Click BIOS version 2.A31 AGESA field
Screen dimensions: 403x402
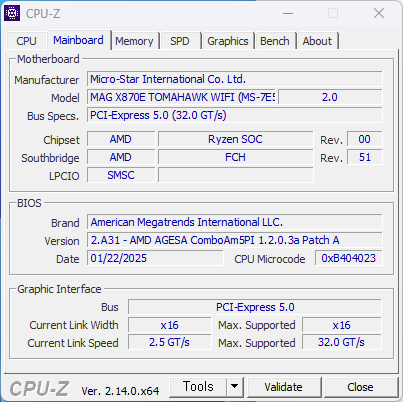click(235, 240)
